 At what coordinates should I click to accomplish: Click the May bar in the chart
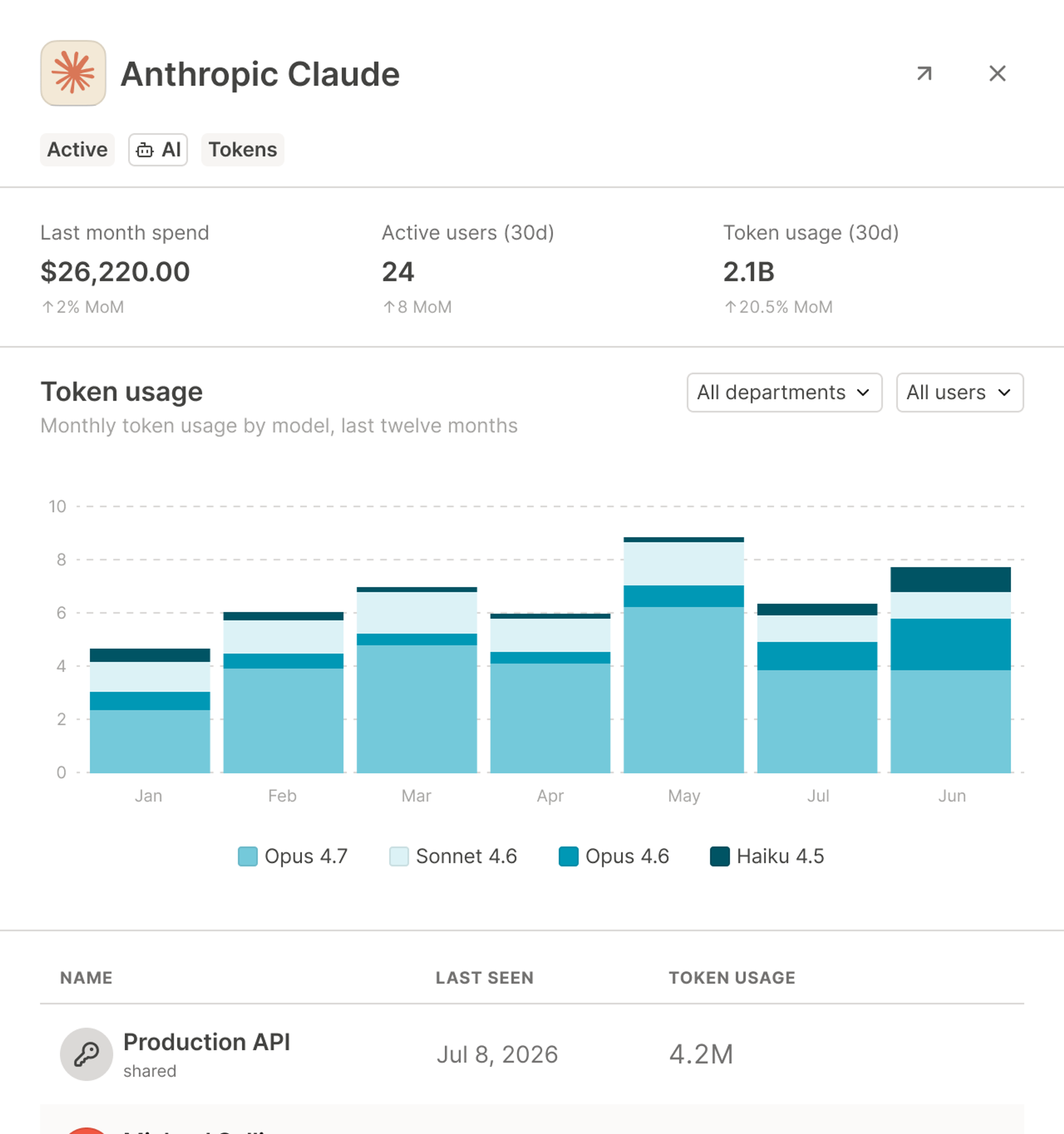point(684,655)
